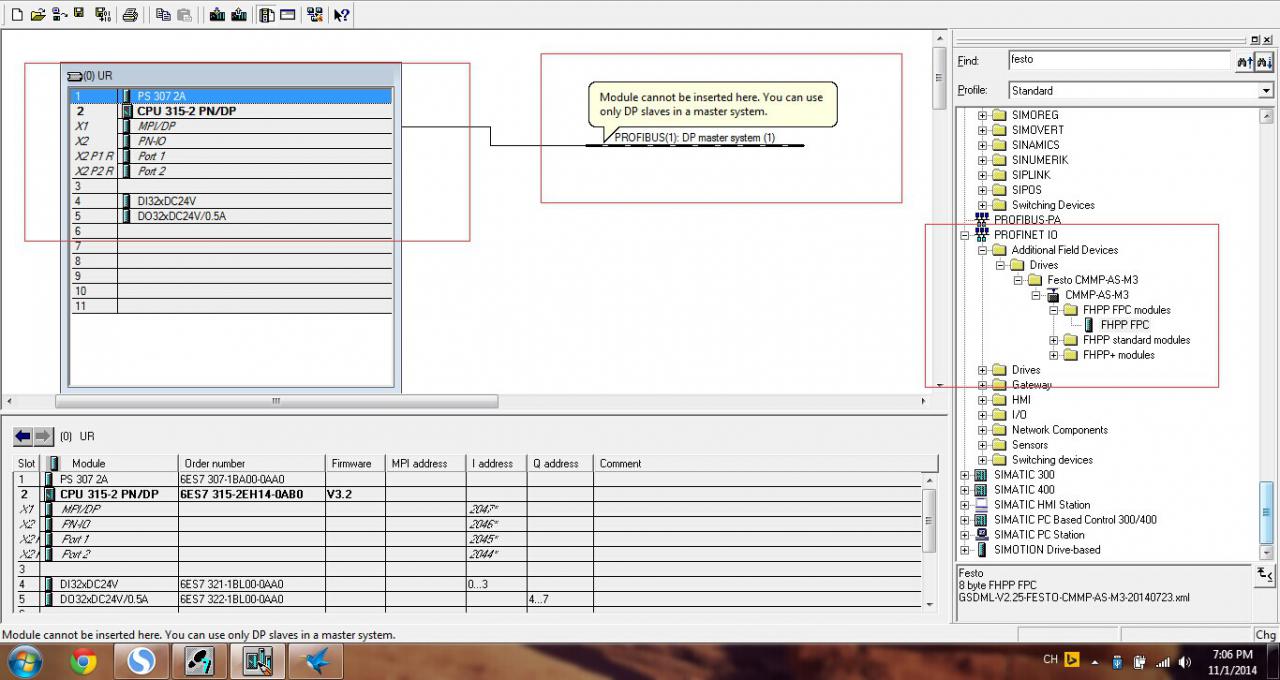Select CPU 315-2 PN/DP in rack
The height and width of the screenshot is (680, 1280).
231,111
